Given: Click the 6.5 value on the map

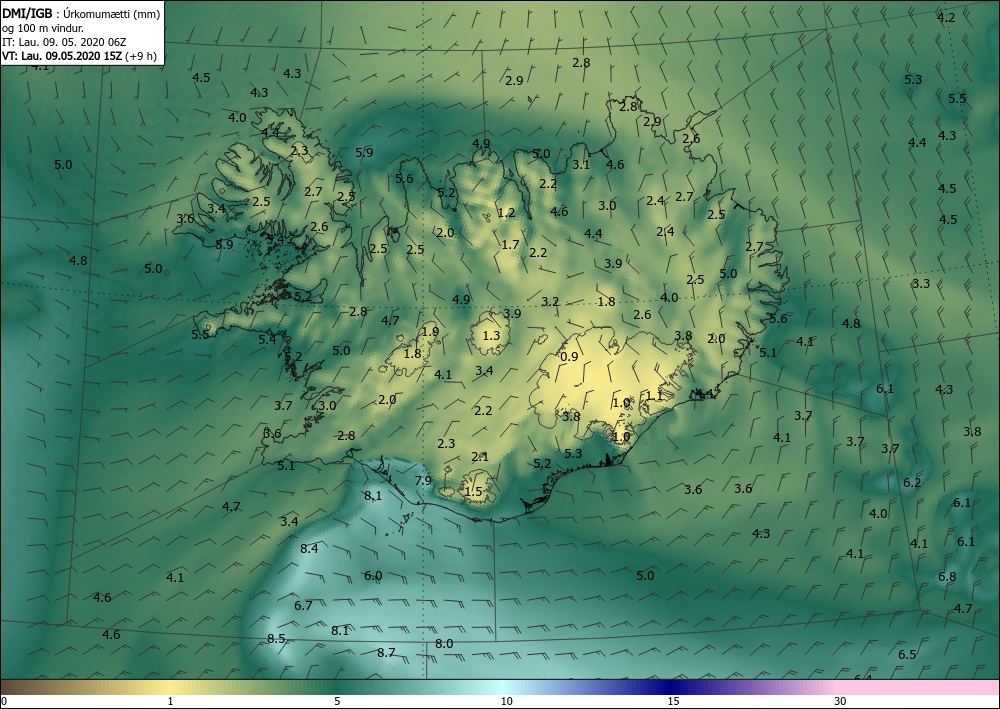Looking at the screenshot, I should 907,655.
